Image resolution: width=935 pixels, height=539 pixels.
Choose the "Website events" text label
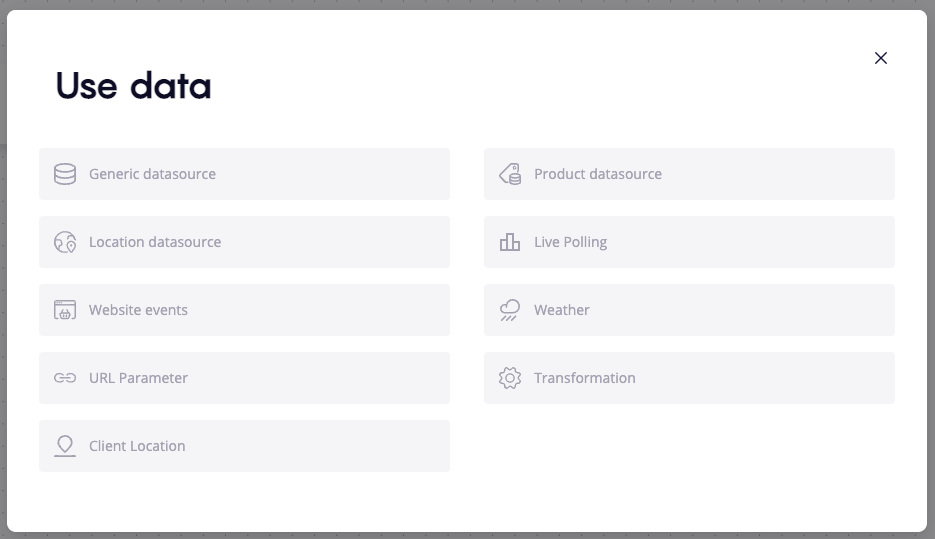138,310
